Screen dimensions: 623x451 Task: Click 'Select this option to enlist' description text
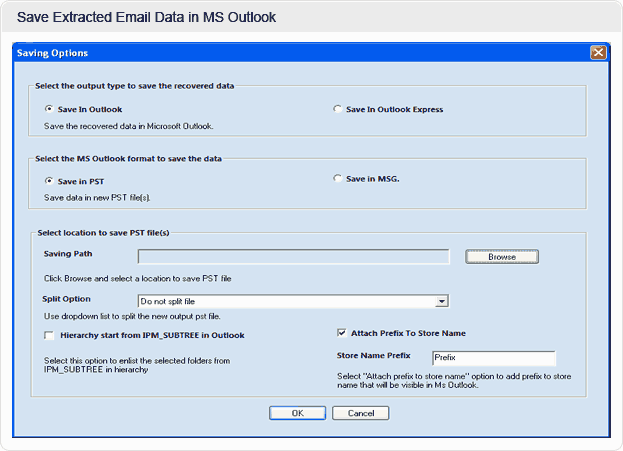click(137, 365)
